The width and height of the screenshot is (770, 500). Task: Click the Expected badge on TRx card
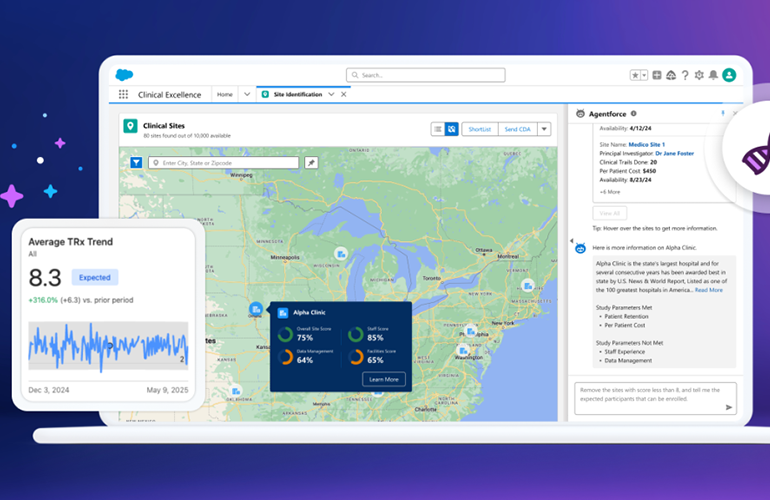(95, 278)
